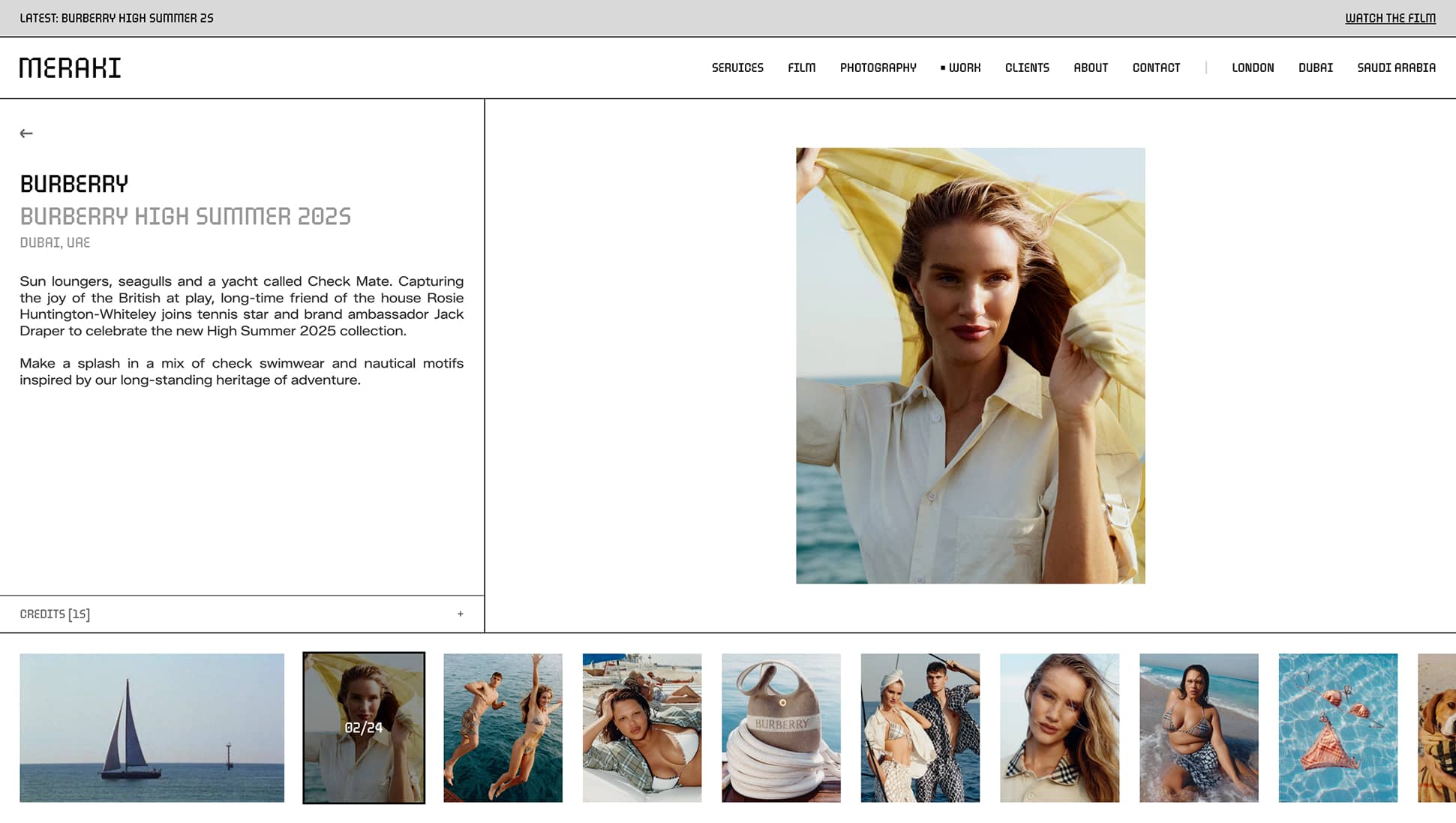This screenshot has width=1456, height=823.
Task: Switch to the London location
Action: click(1252, 68)
